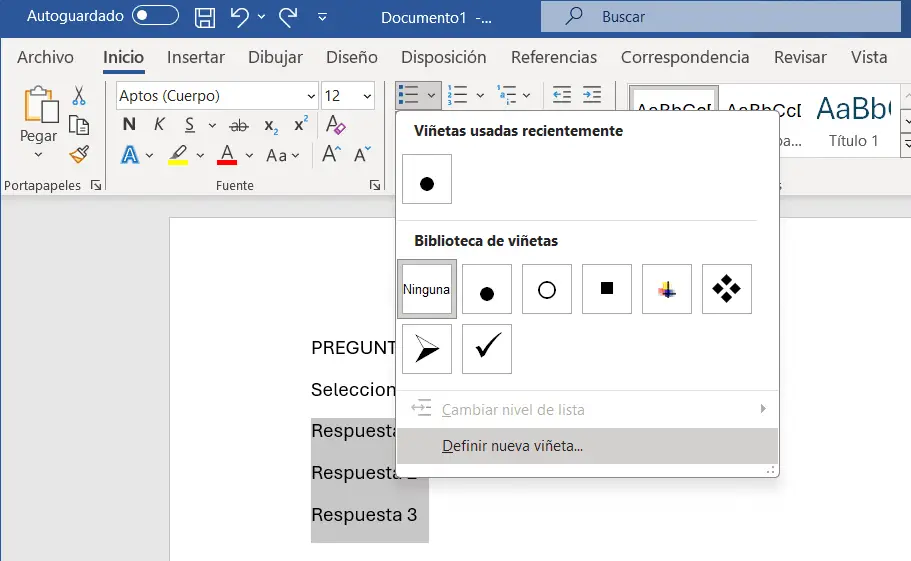The height and width of the screenshot is (561, 911).
Task: Open the Numbering dropdown arrow
Action: pyautogui.click(x=480, y=95)
